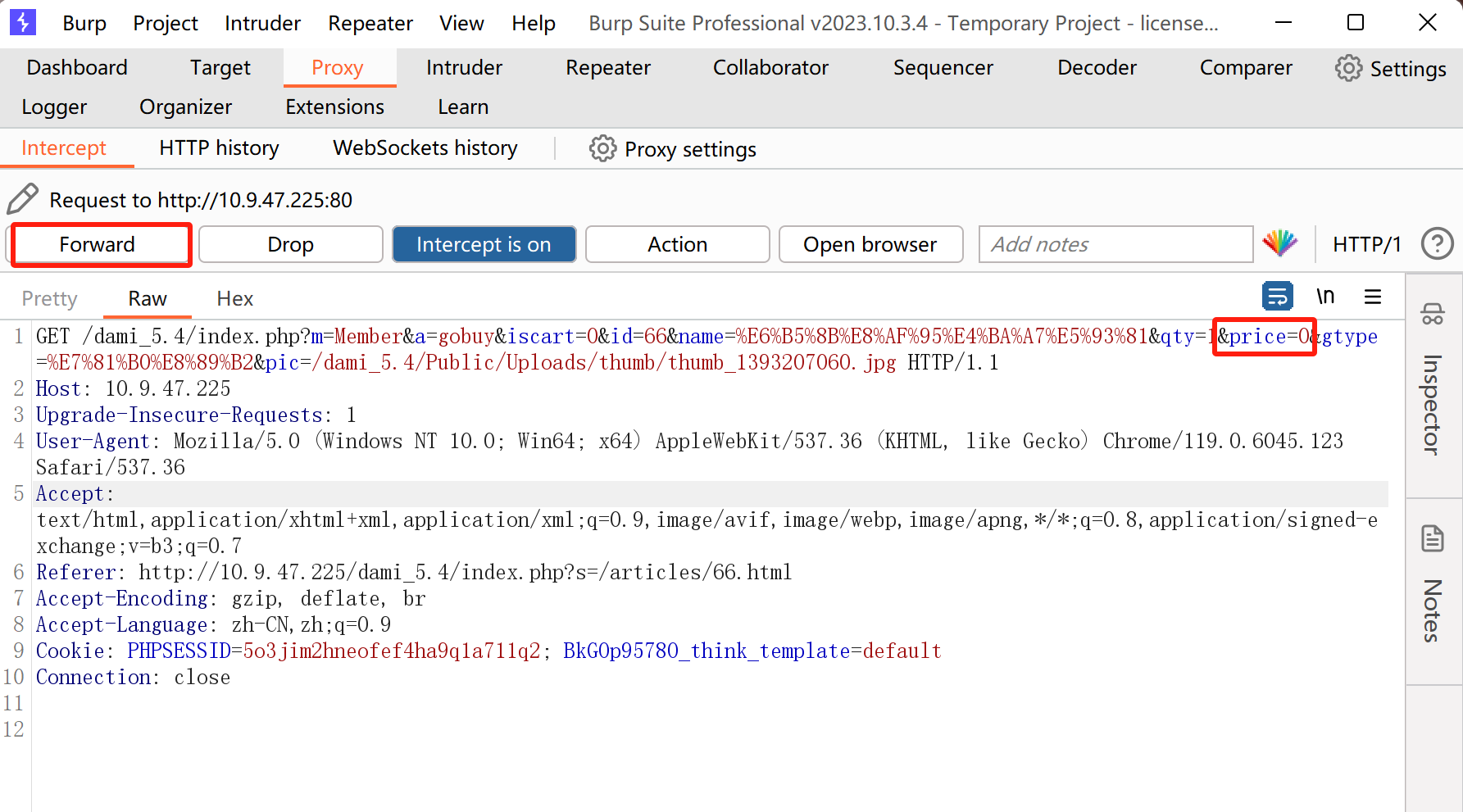Drop the intercepted request

coord(291,244)
